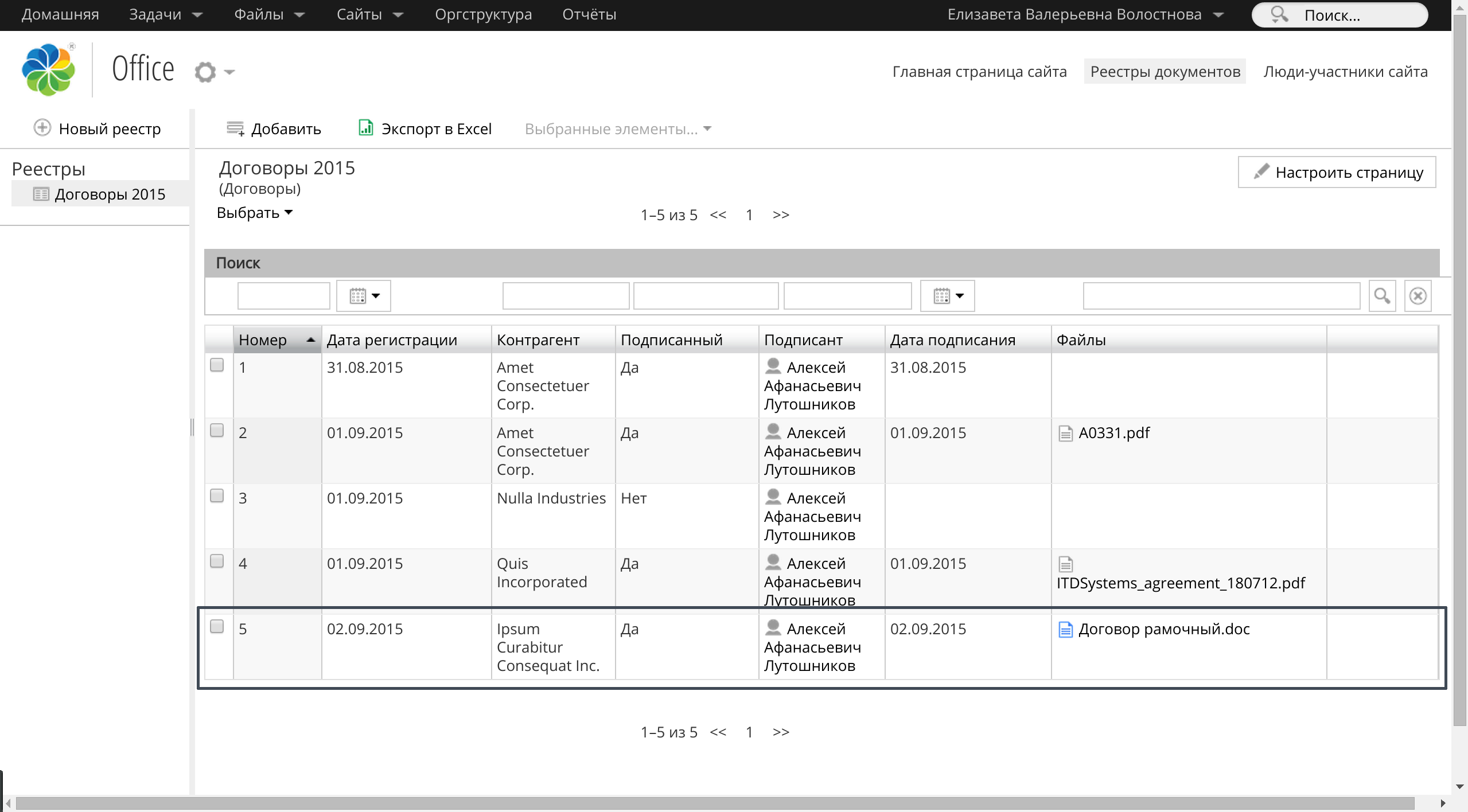This screenshot has width=1468, height=812.
Task: Click the Договор рамочный.doc document icon
Action: (1065, 629)
